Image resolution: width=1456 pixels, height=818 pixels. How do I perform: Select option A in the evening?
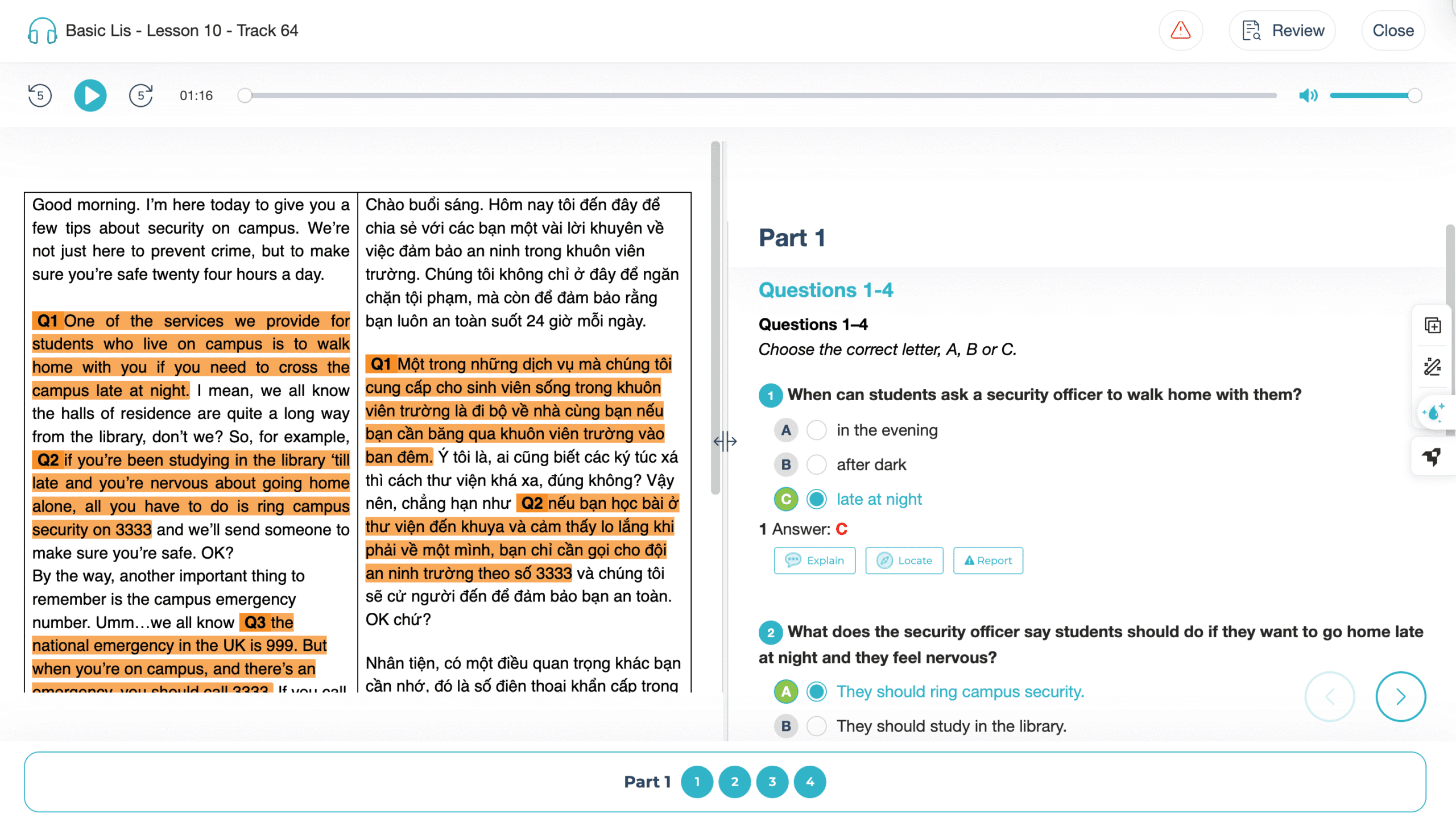tap(817, 430)
